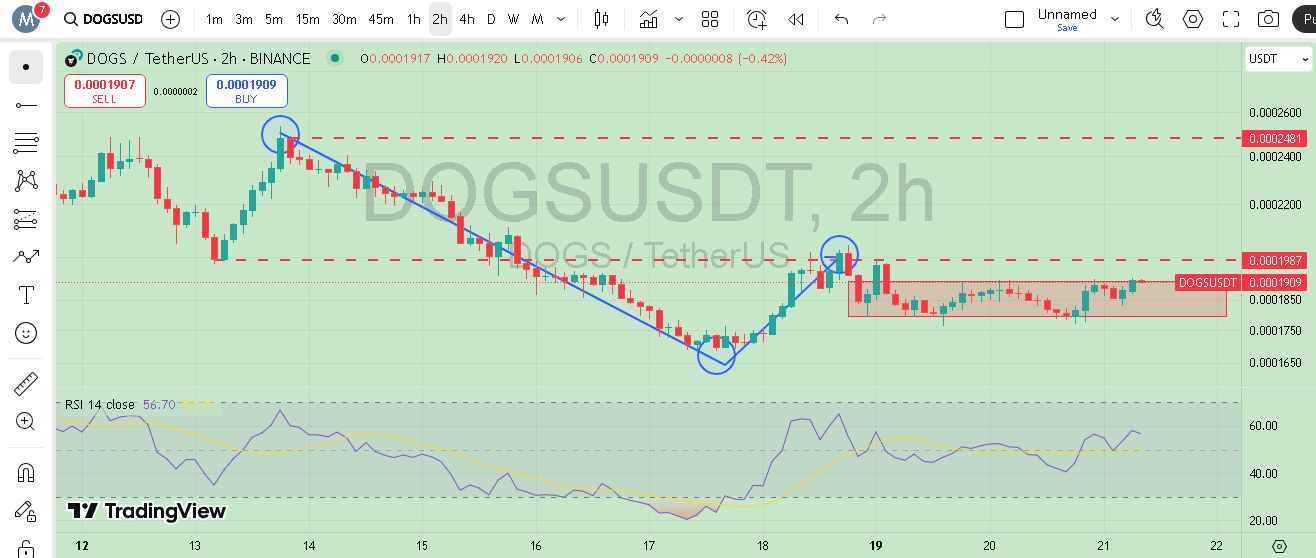Select the 1h interval
This screenshot has width=1316, height=558.
[414, 19]
